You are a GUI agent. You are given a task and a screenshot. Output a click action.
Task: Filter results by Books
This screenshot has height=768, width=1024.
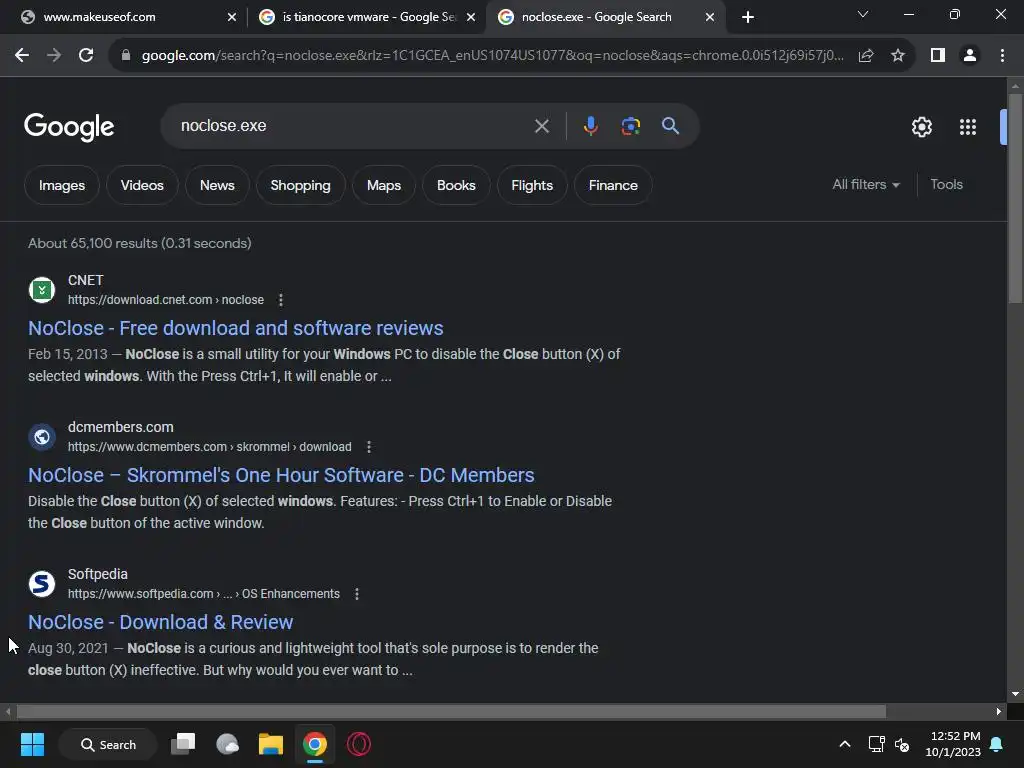pos(456,185)
